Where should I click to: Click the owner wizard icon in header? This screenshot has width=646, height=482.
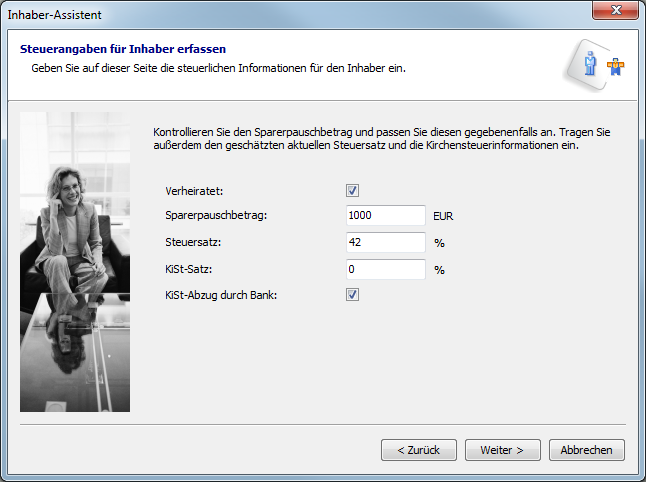tap(605, 65)
